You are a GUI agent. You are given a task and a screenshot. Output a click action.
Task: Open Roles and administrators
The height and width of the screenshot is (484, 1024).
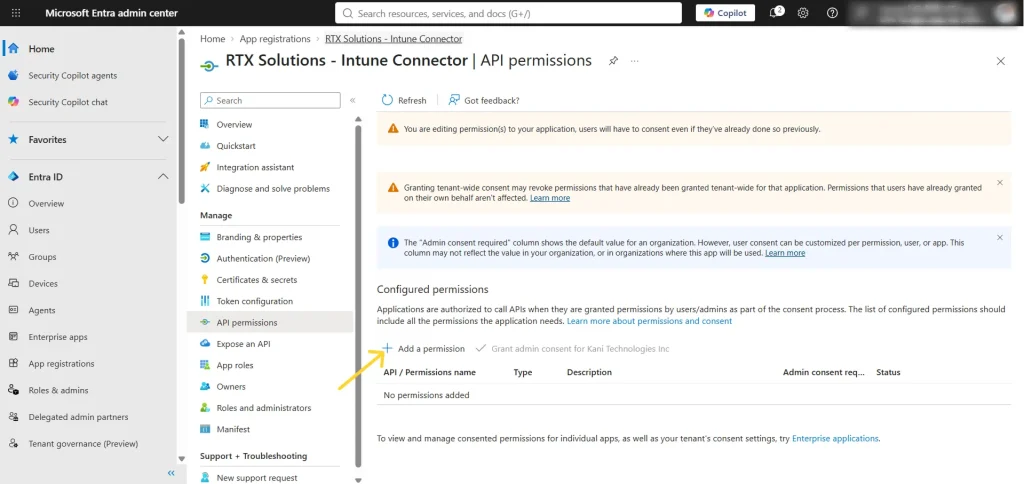(x=264, y=408)
